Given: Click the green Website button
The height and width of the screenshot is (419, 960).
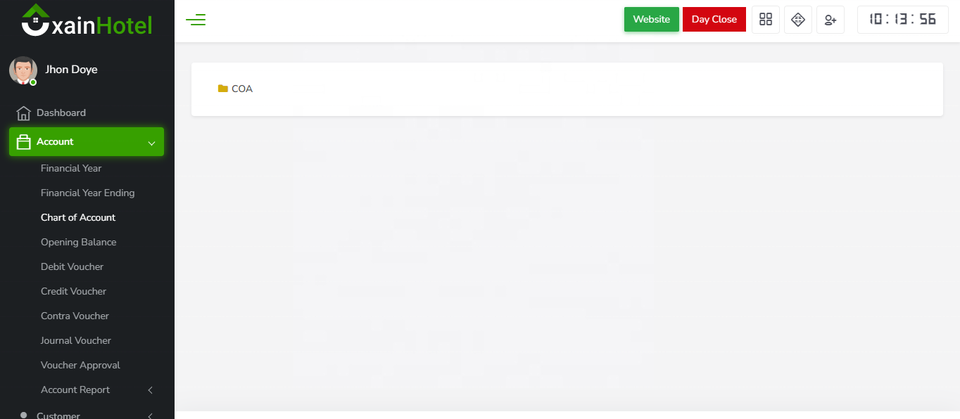Looking at the screenshot, I should coord(651,20).
